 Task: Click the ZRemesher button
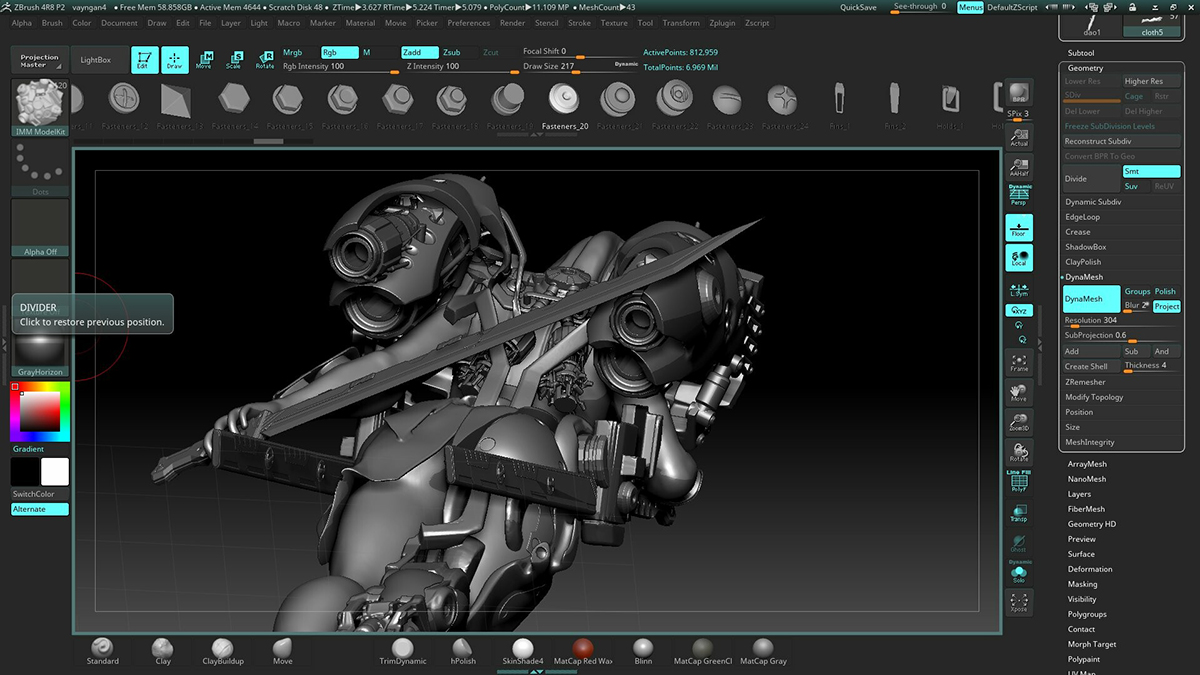pyautogui.click(x=1085, y=382)
